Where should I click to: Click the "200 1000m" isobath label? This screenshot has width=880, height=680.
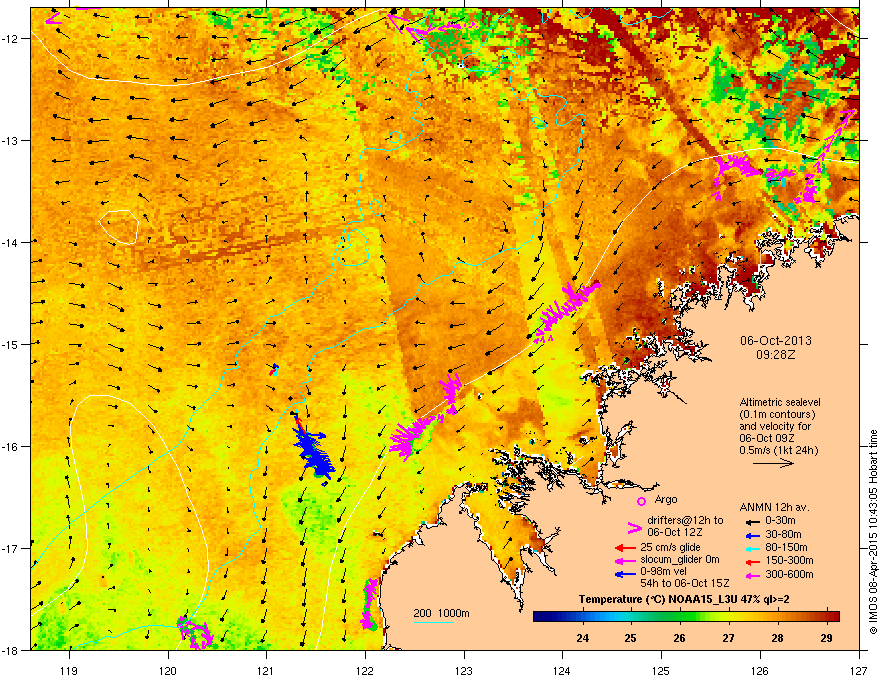[441, 613]
